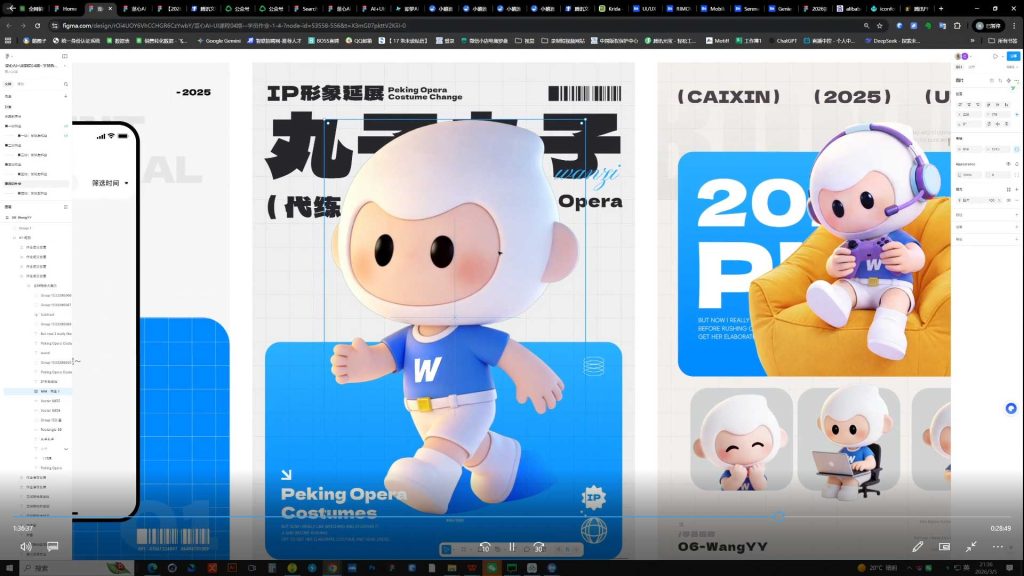The width and height of the screenshot is (1024, 576).
Task: Search layers using the Figma search icon
Action: coord(65,84)
